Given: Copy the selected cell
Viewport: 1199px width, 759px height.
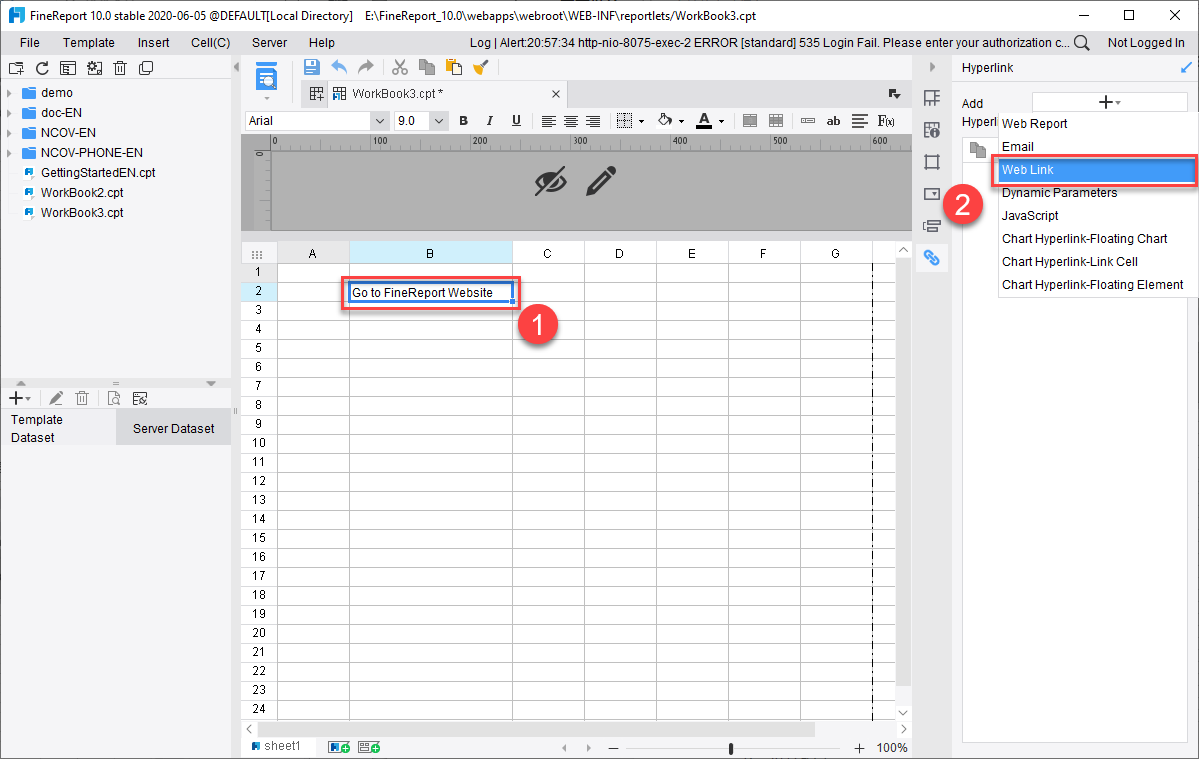Looking at the screenshot, I should coord(427,67).
